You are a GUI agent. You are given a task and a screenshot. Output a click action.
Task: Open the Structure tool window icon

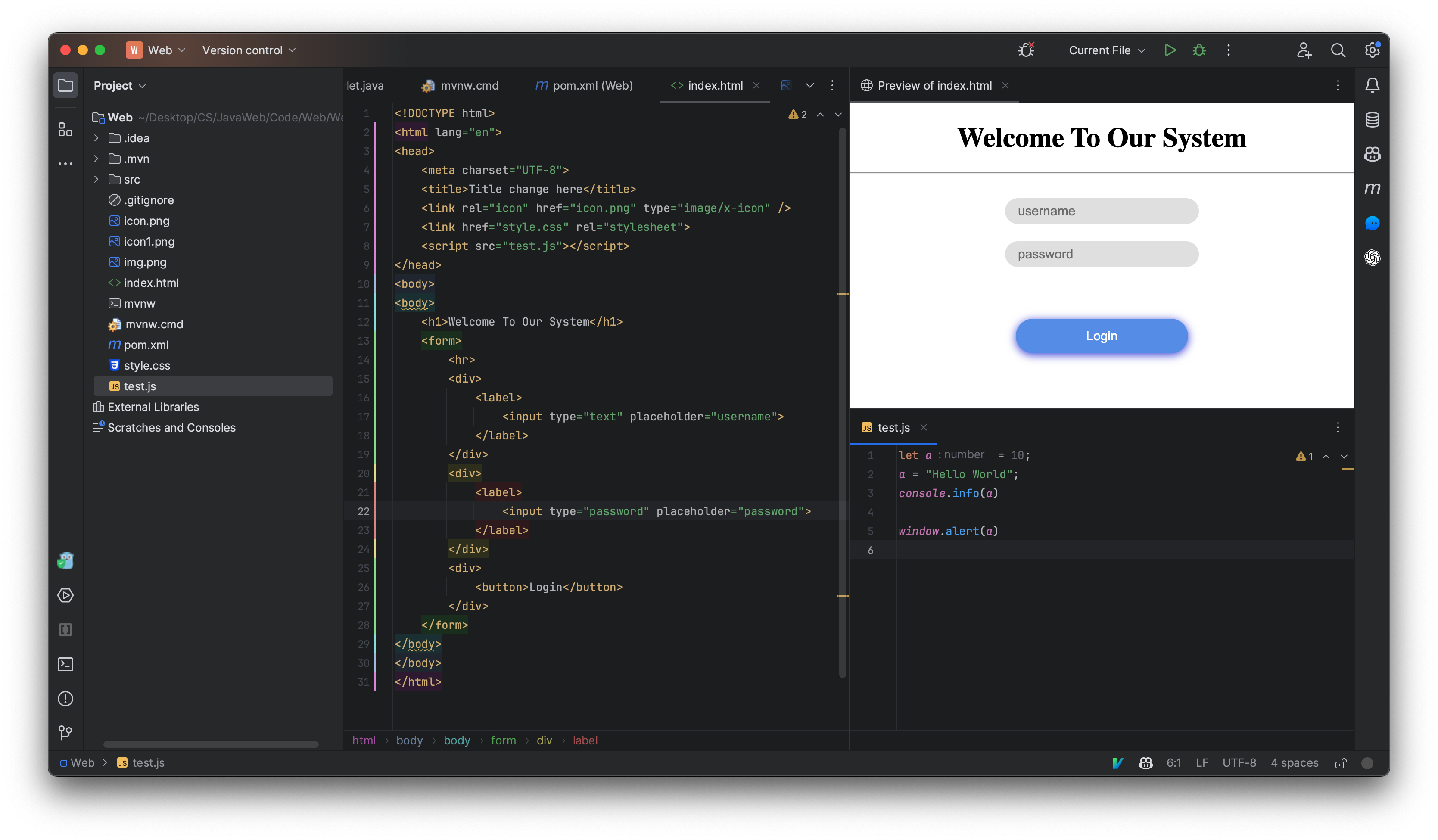[x=65, y=130]
